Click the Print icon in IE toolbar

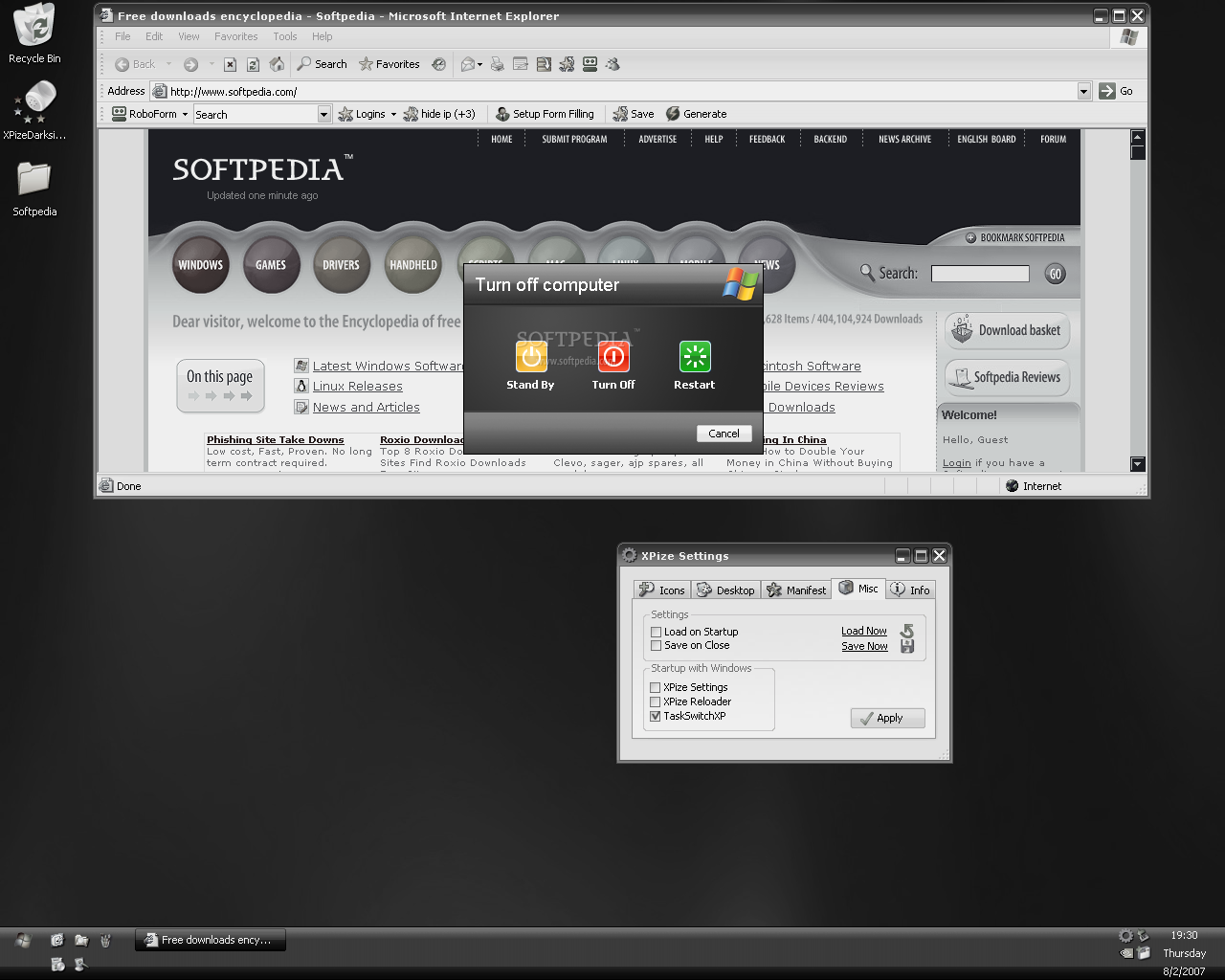click(x=497, y=64)
